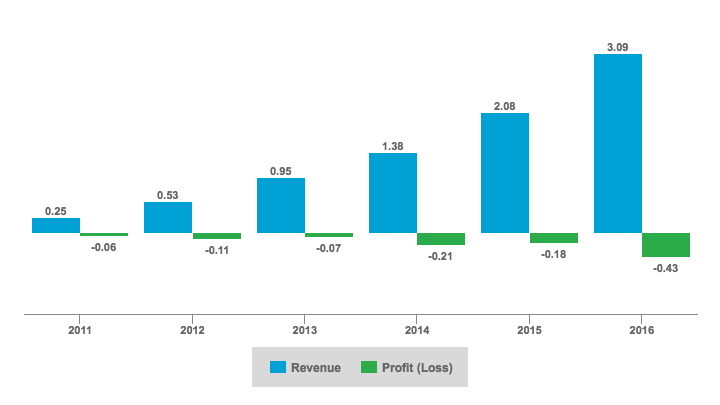Click the 2013 axis label

(305, 329)
